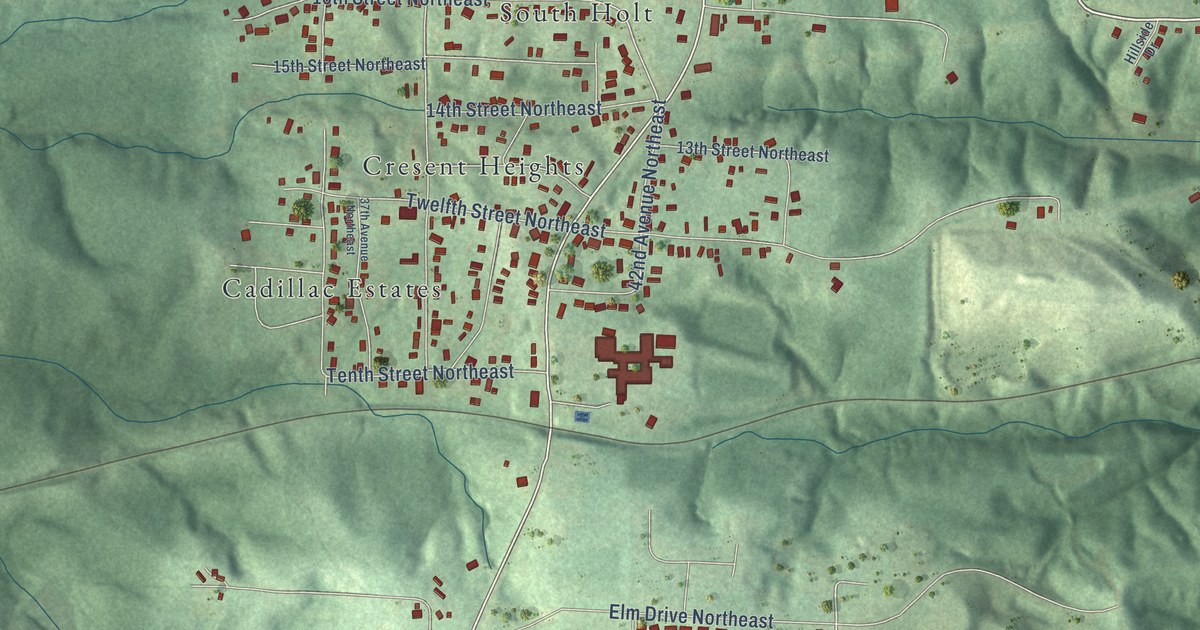Click the South Holt neighborhood label

pos(576,13)
